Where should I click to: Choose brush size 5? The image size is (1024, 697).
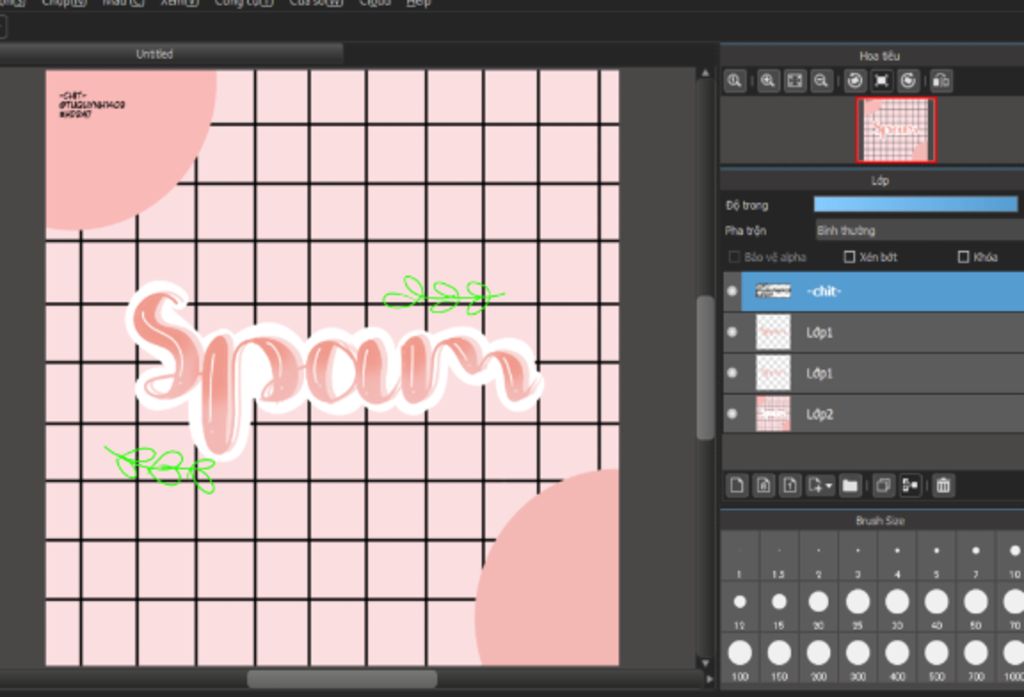point(936,556)
